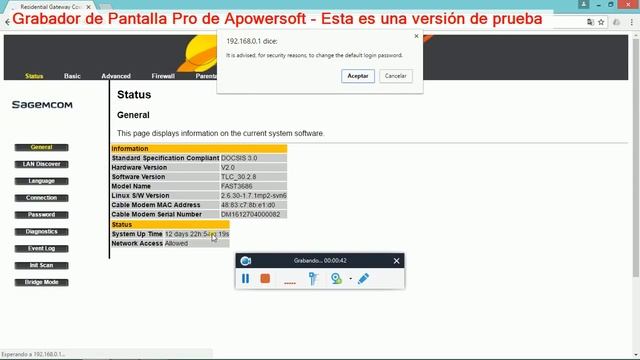
Task: Open Connection sidebar page
Action: point(41,198)
